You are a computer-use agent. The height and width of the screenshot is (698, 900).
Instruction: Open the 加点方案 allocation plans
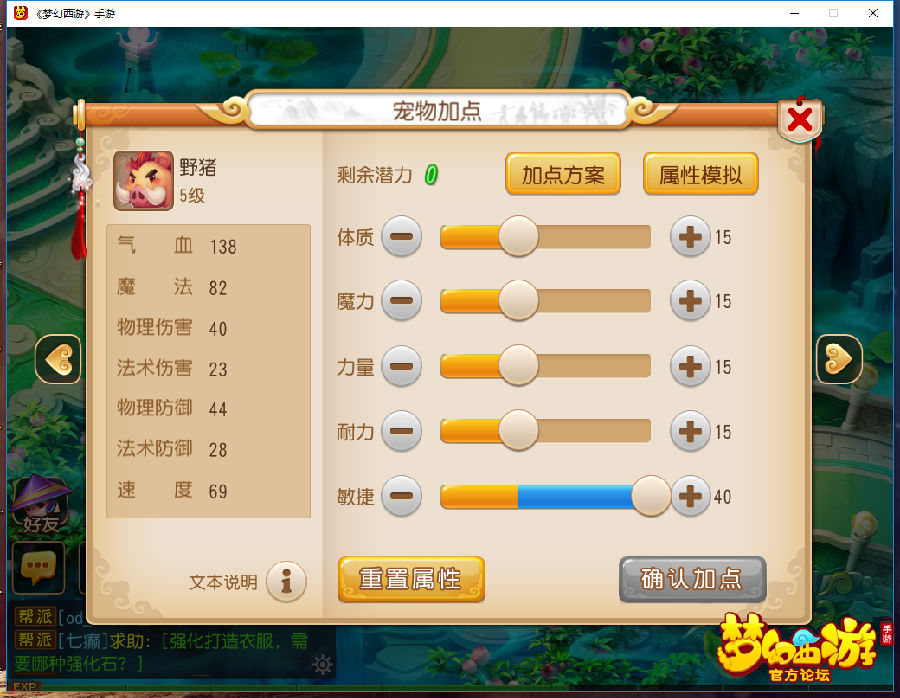tap(562, 174)
